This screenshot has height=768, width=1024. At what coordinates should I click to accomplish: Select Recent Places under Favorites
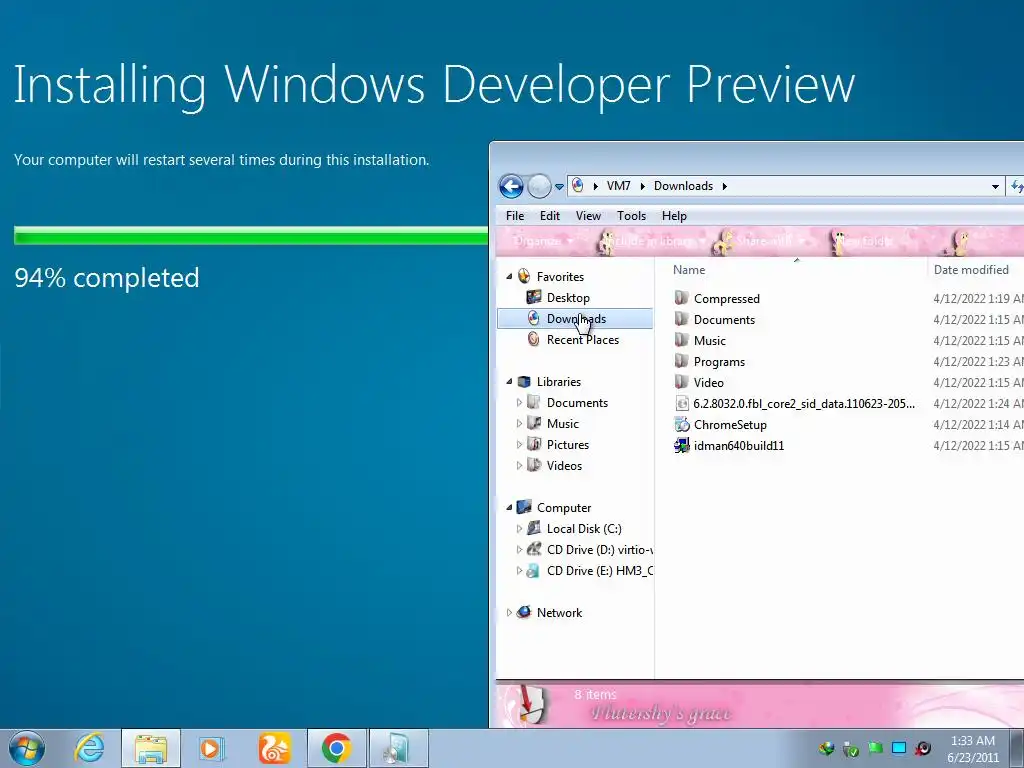[582, 340]
